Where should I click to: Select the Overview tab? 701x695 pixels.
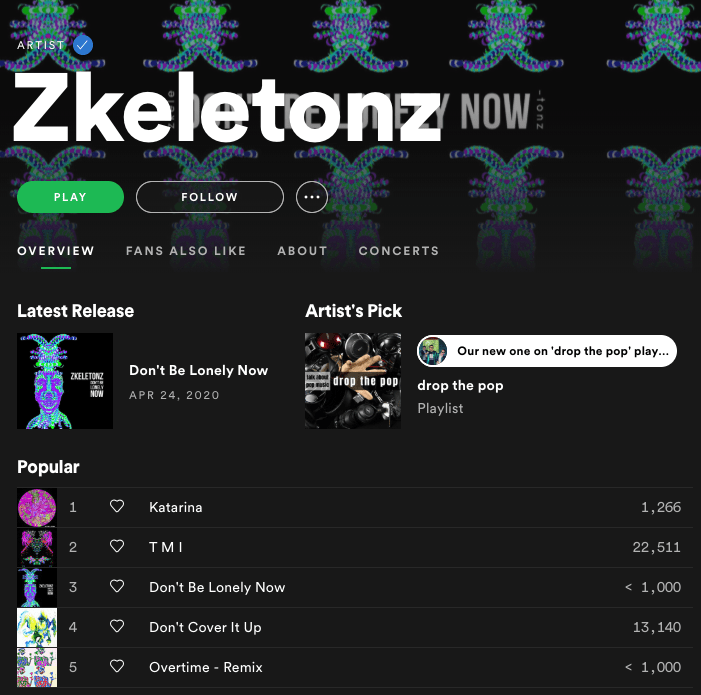[56, 251]
